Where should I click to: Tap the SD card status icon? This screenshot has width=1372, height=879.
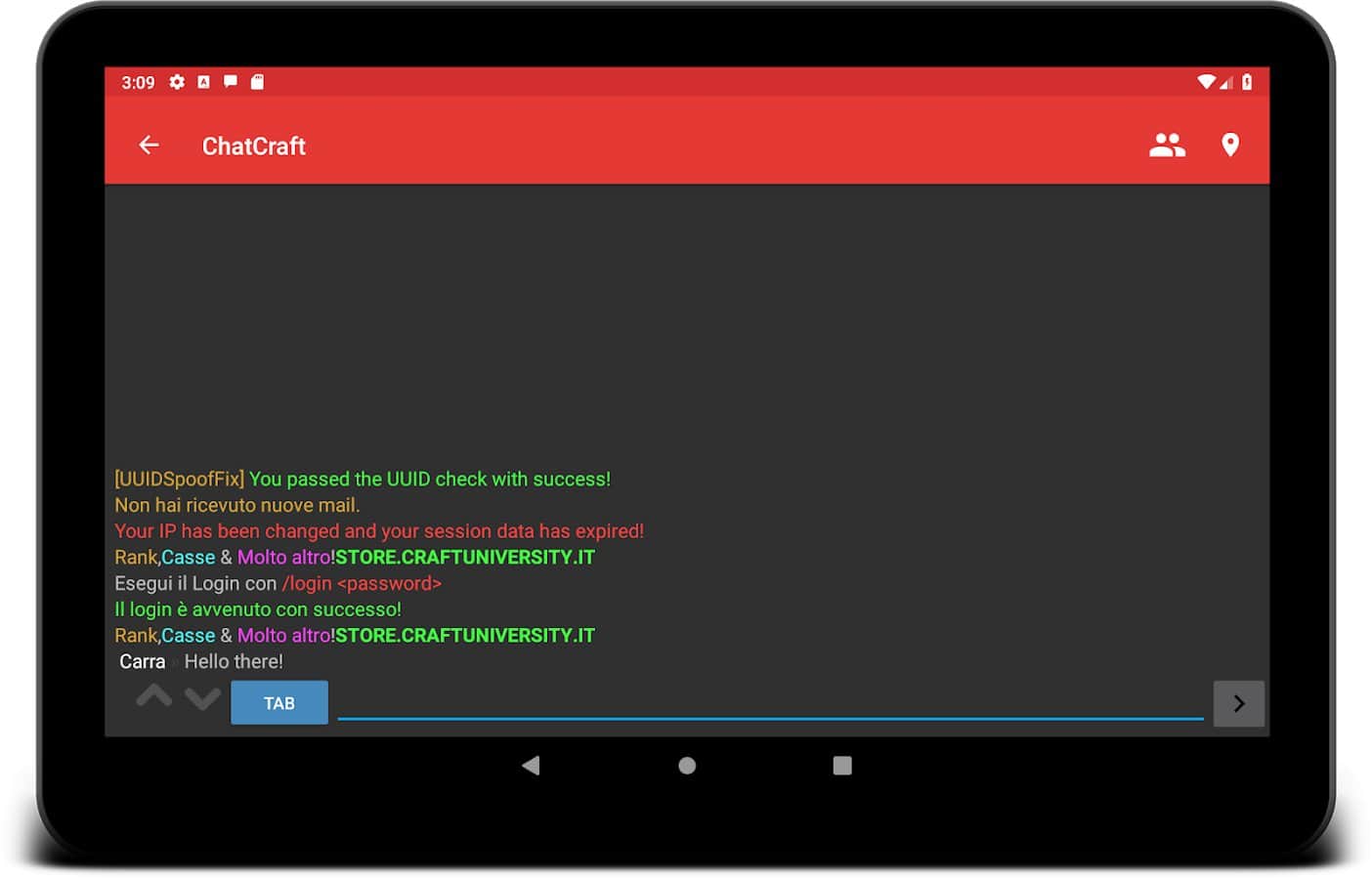pyautogui.click(x=257, y=82)
